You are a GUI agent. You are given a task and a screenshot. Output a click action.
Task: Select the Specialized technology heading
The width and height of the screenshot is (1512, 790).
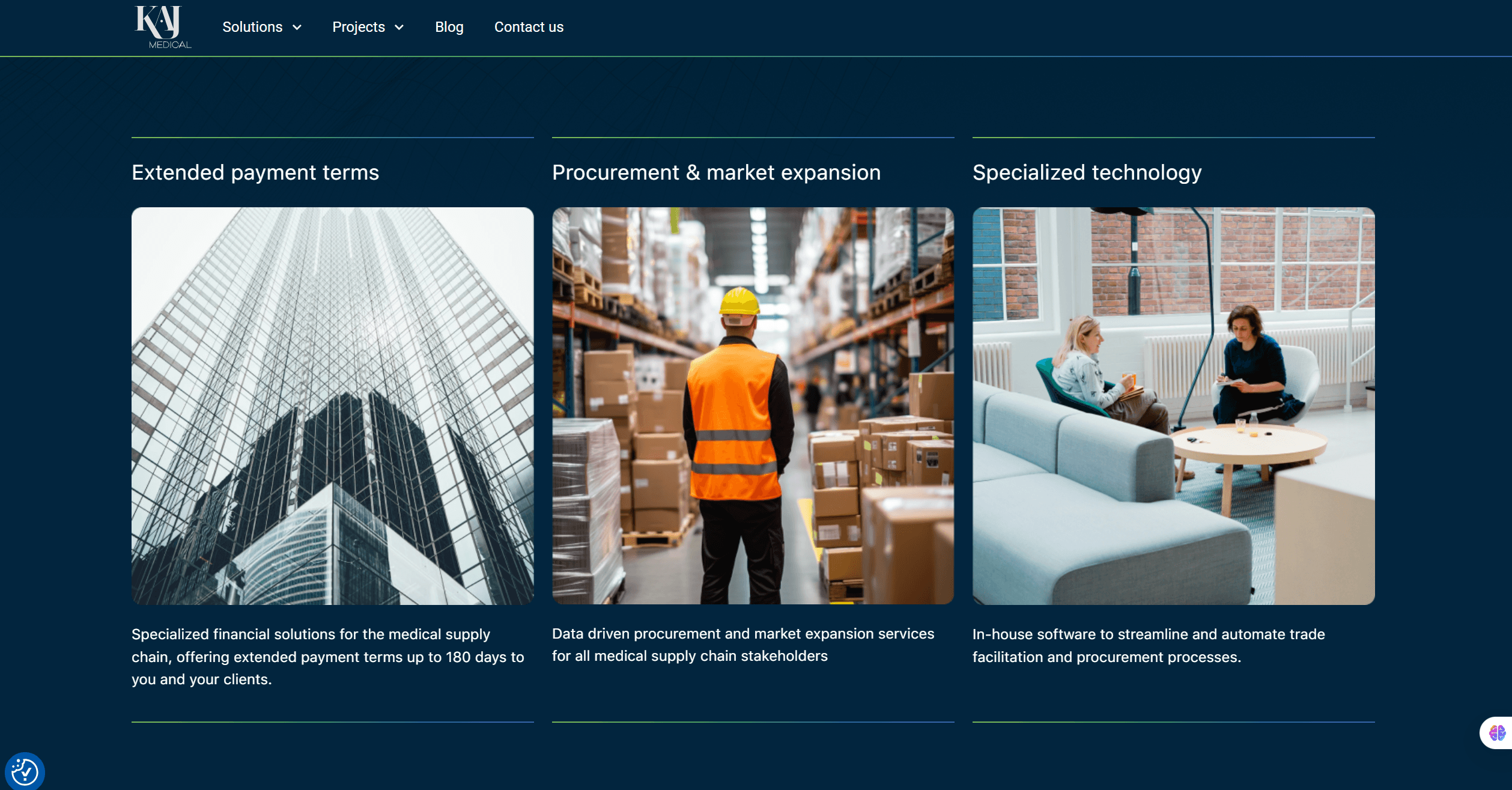(x=1087, y=172)
